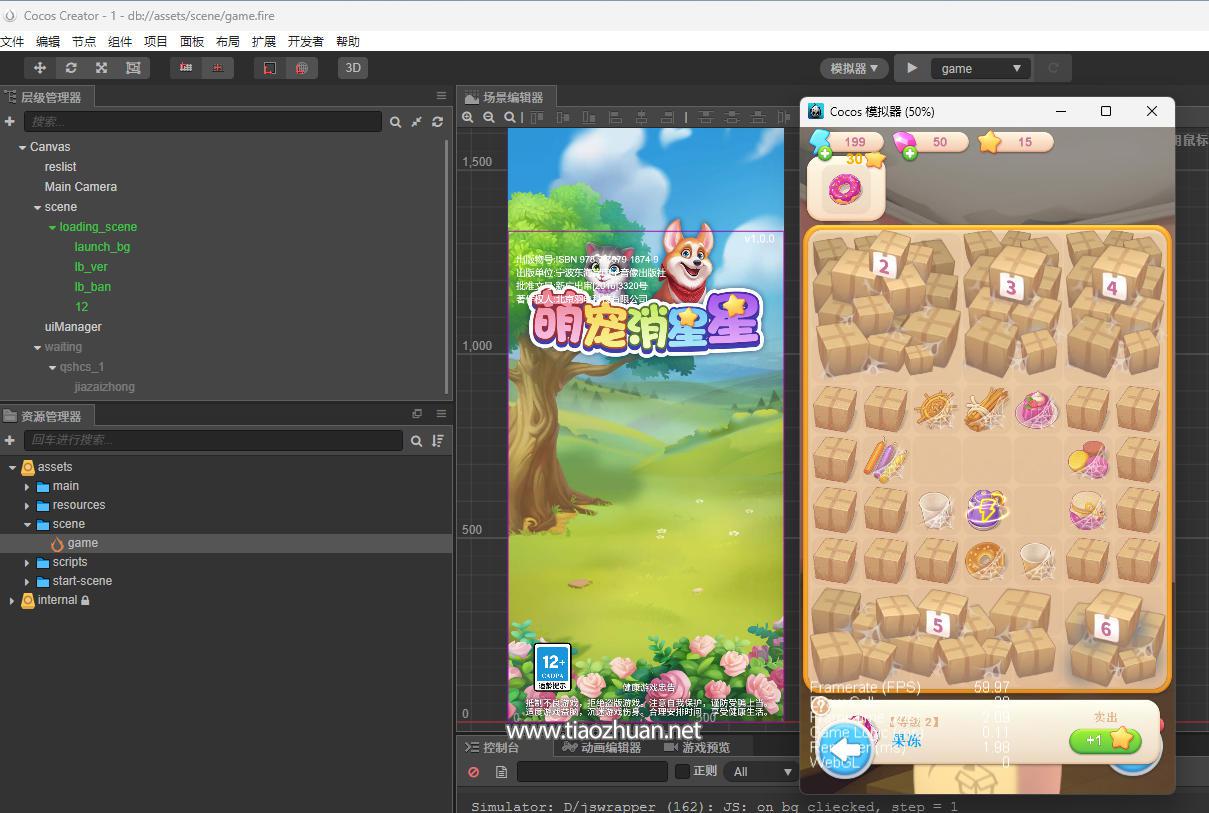This screenshot has width=1209, height=813.
Task: Toggle the 3D view button
Action: click(353, 68)
